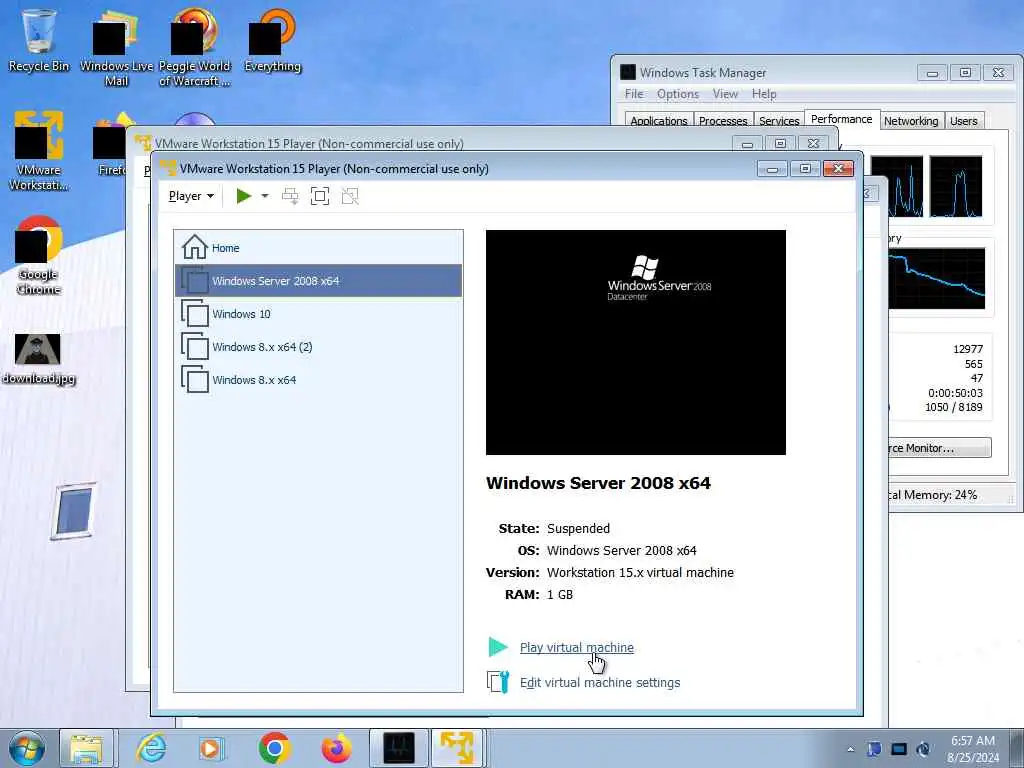Image resolution: width=1024 pixels, height=768 pixels.
Task: Open Windows Media Player from taskbar
Action: [211, 748]
